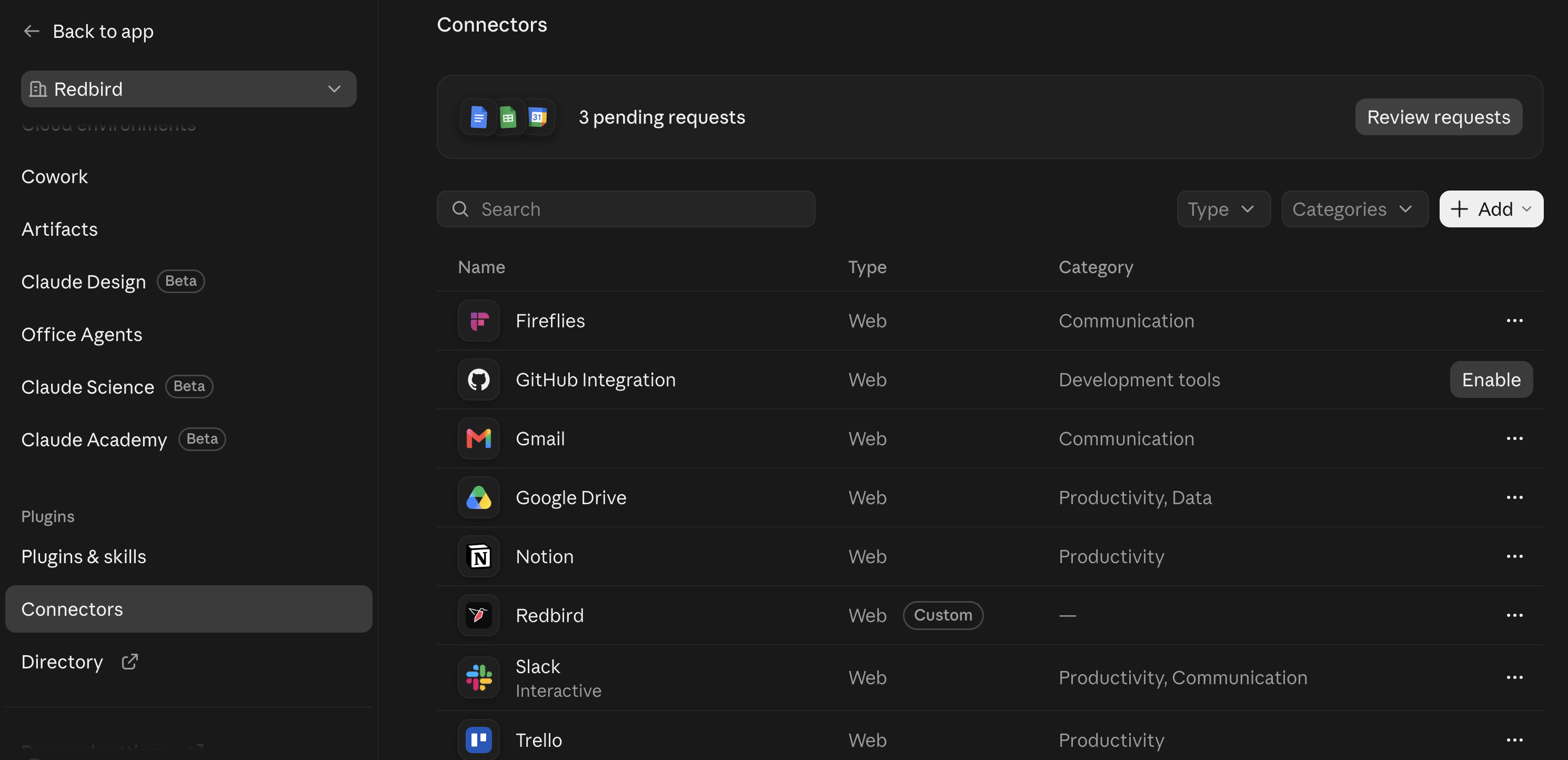Click the Plugins section heading

coord(47,516)
